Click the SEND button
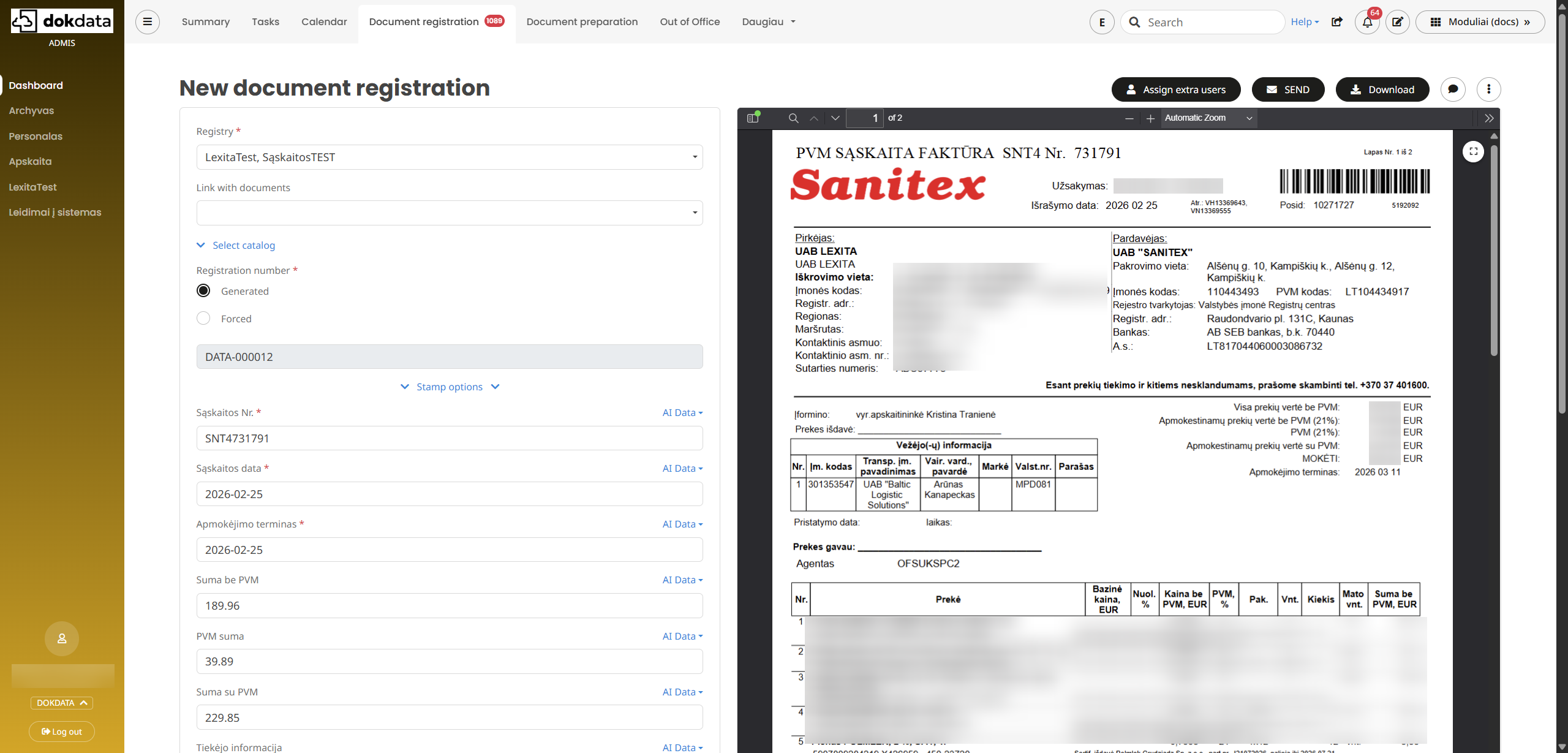The image size is (1568, 753). click(1288, 89)
